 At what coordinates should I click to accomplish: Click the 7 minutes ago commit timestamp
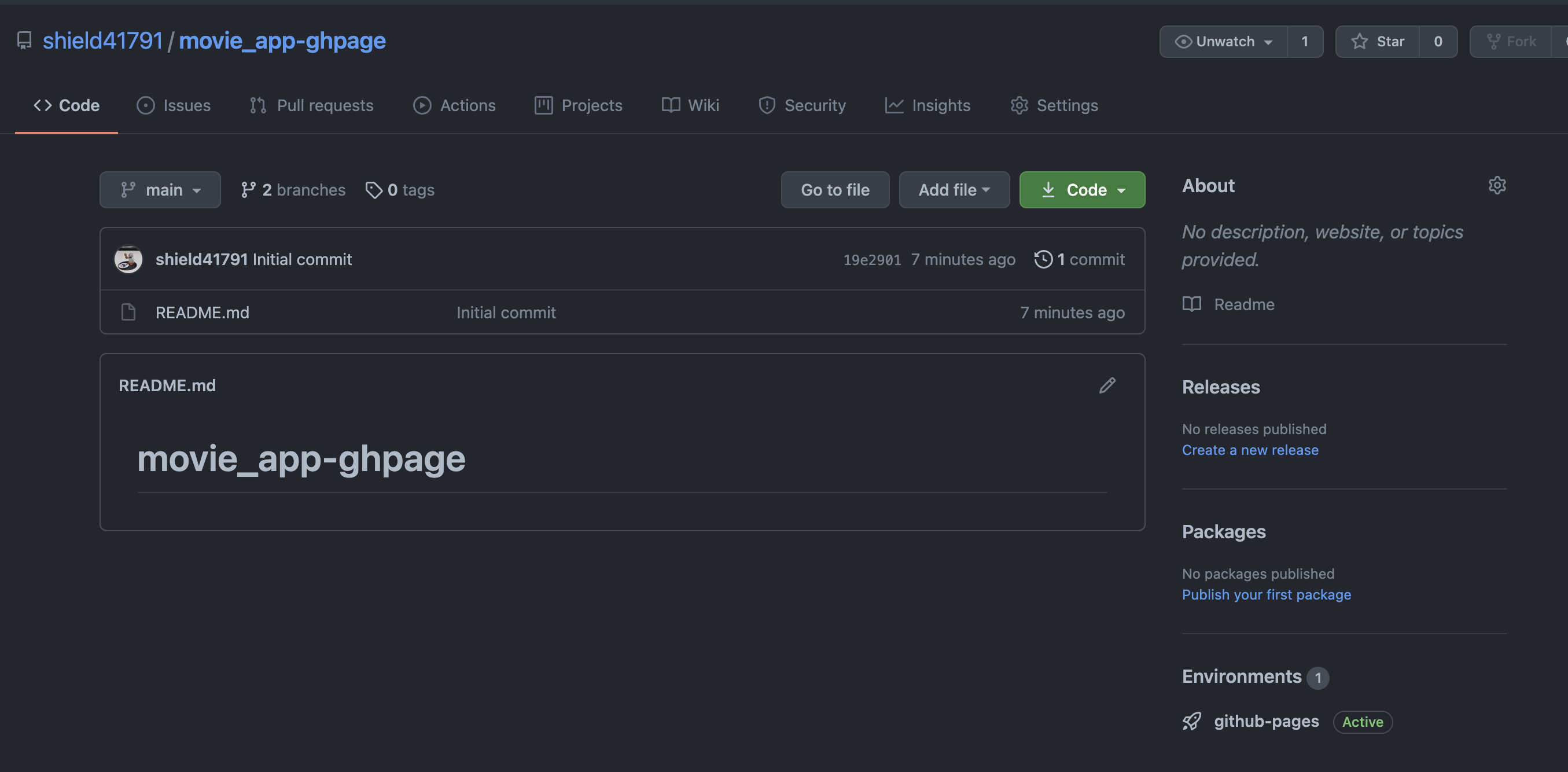click(963, 259)
